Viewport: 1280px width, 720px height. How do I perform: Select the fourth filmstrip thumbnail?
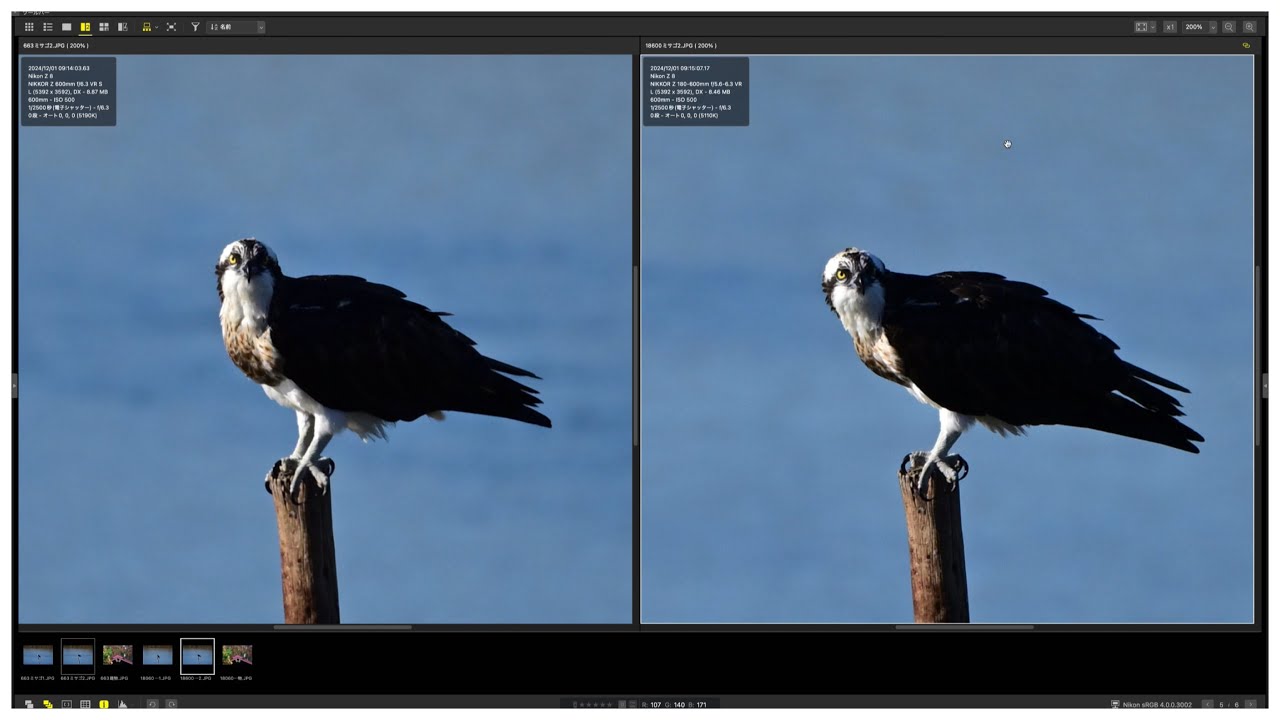pyautogui.click(x=157, y=655)
